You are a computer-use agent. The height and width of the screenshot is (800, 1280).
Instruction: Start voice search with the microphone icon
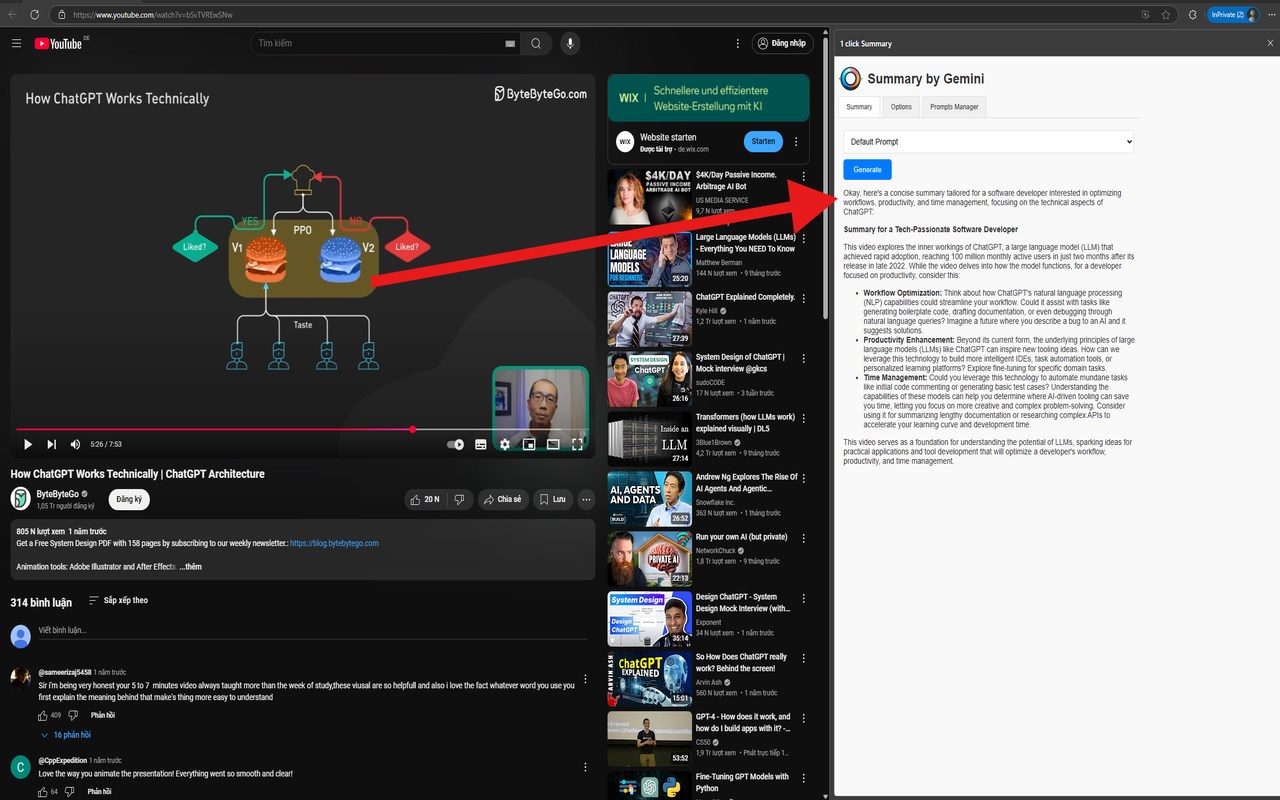point(570,43)
